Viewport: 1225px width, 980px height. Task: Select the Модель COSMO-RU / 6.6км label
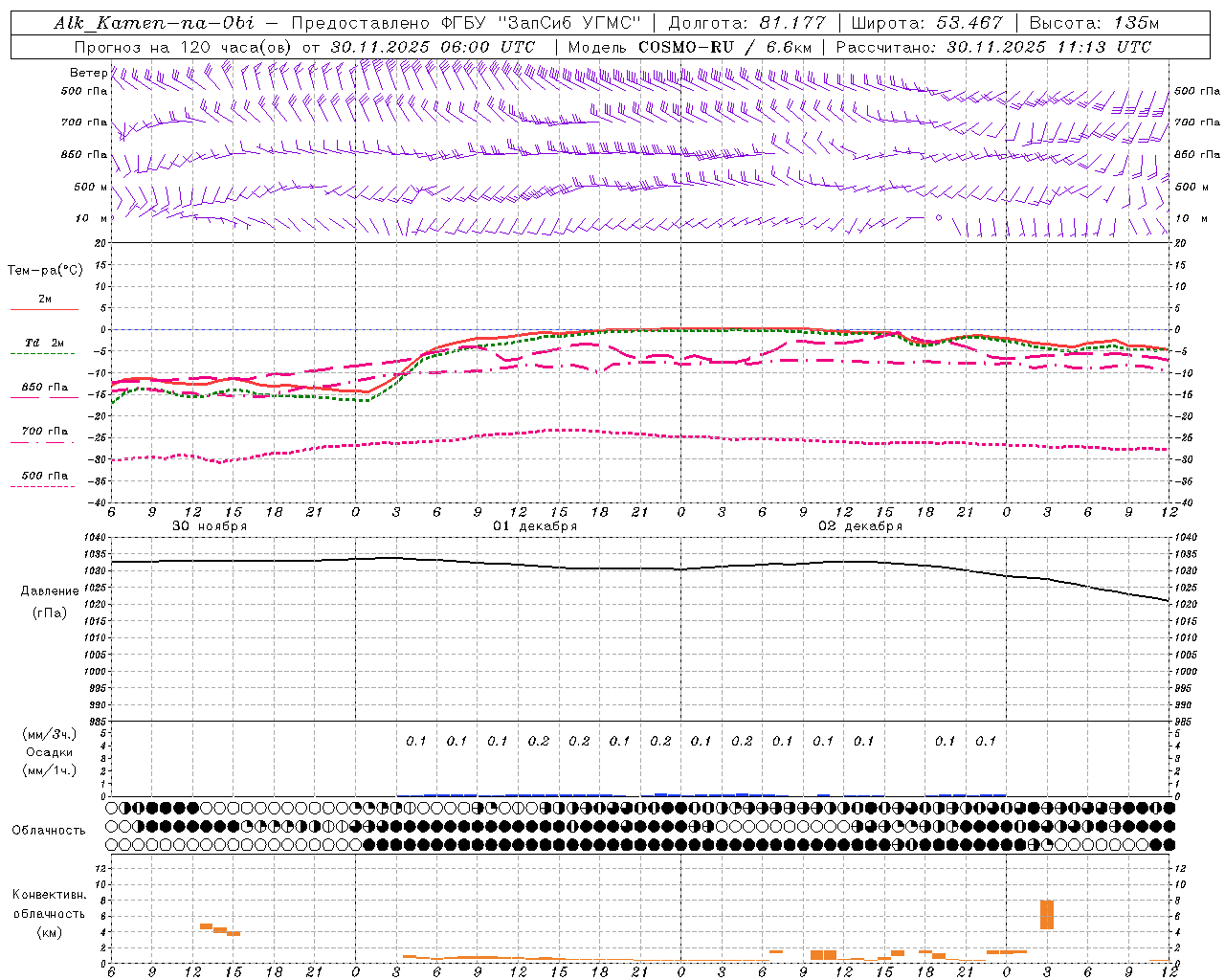click(691, 47)
